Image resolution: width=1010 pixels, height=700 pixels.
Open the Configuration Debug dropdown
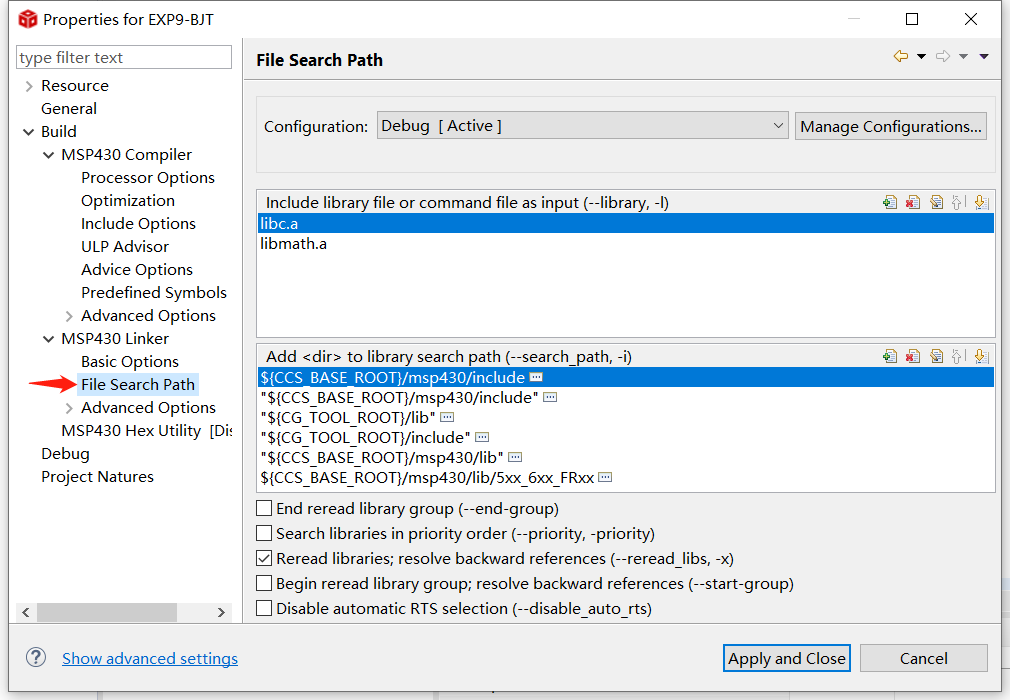pos(582,126)
